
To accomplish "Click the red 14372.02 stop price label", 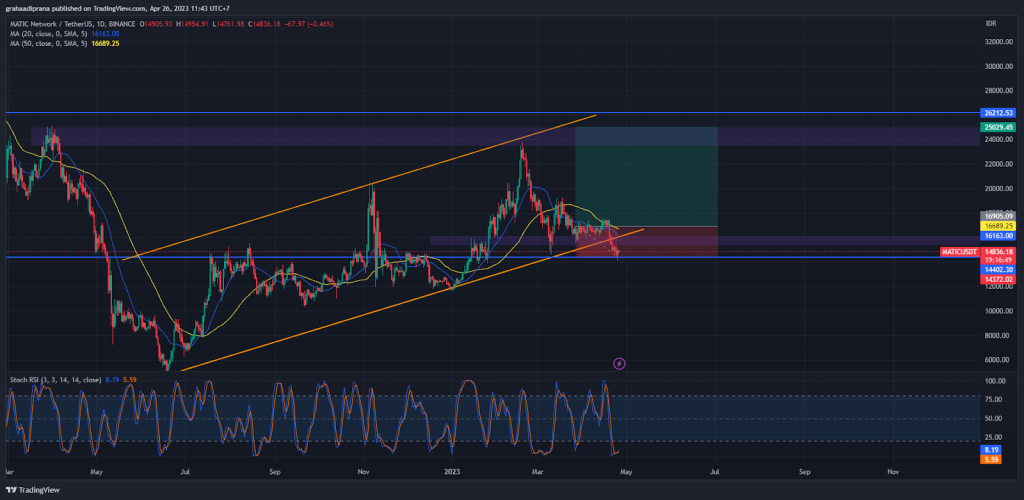I will (x=997, y=279).
